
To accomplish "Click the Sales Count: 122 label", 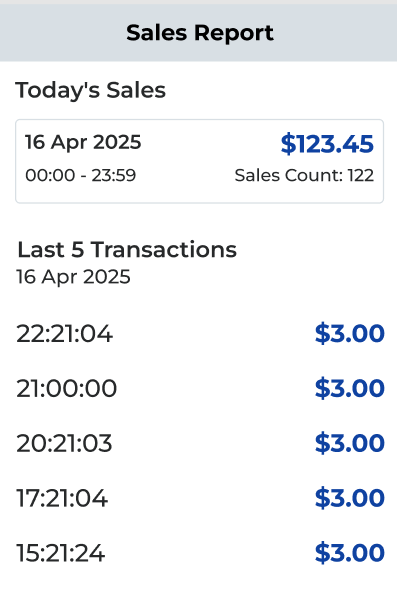I will pyautogui.click(x=304, y=176).
